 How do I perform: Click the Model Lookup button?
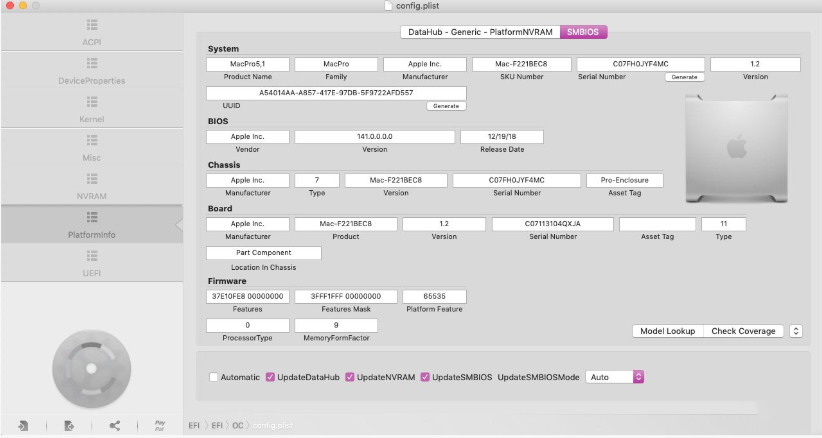pyautogui.click(x=667, y=331)
